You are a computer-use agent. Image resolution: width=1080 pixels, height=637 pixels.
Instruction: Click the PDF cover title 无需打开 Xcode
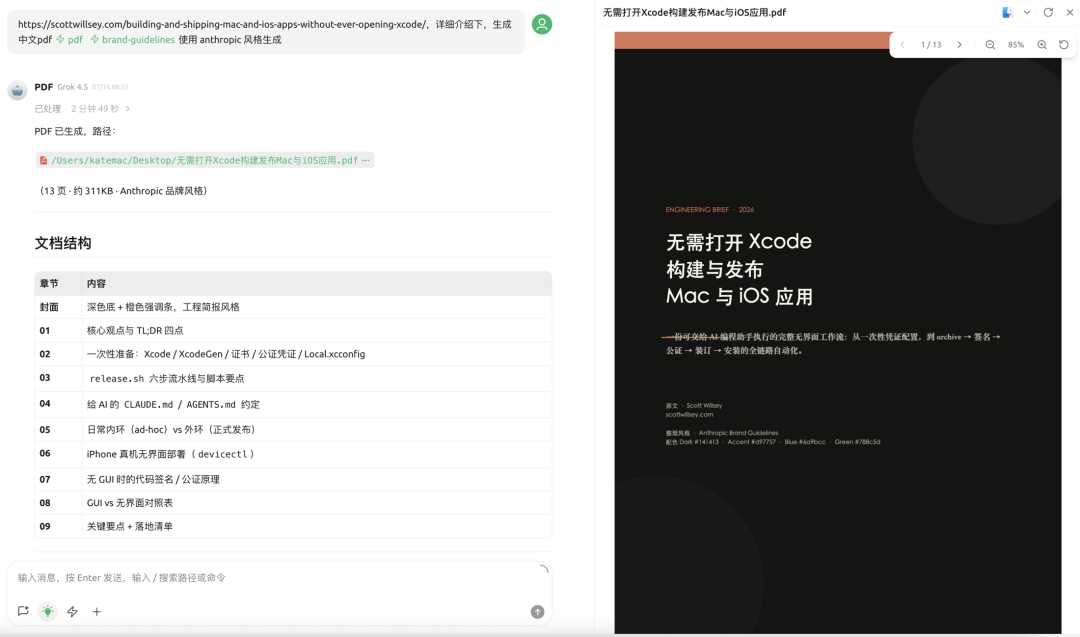[x=738, y=242]
